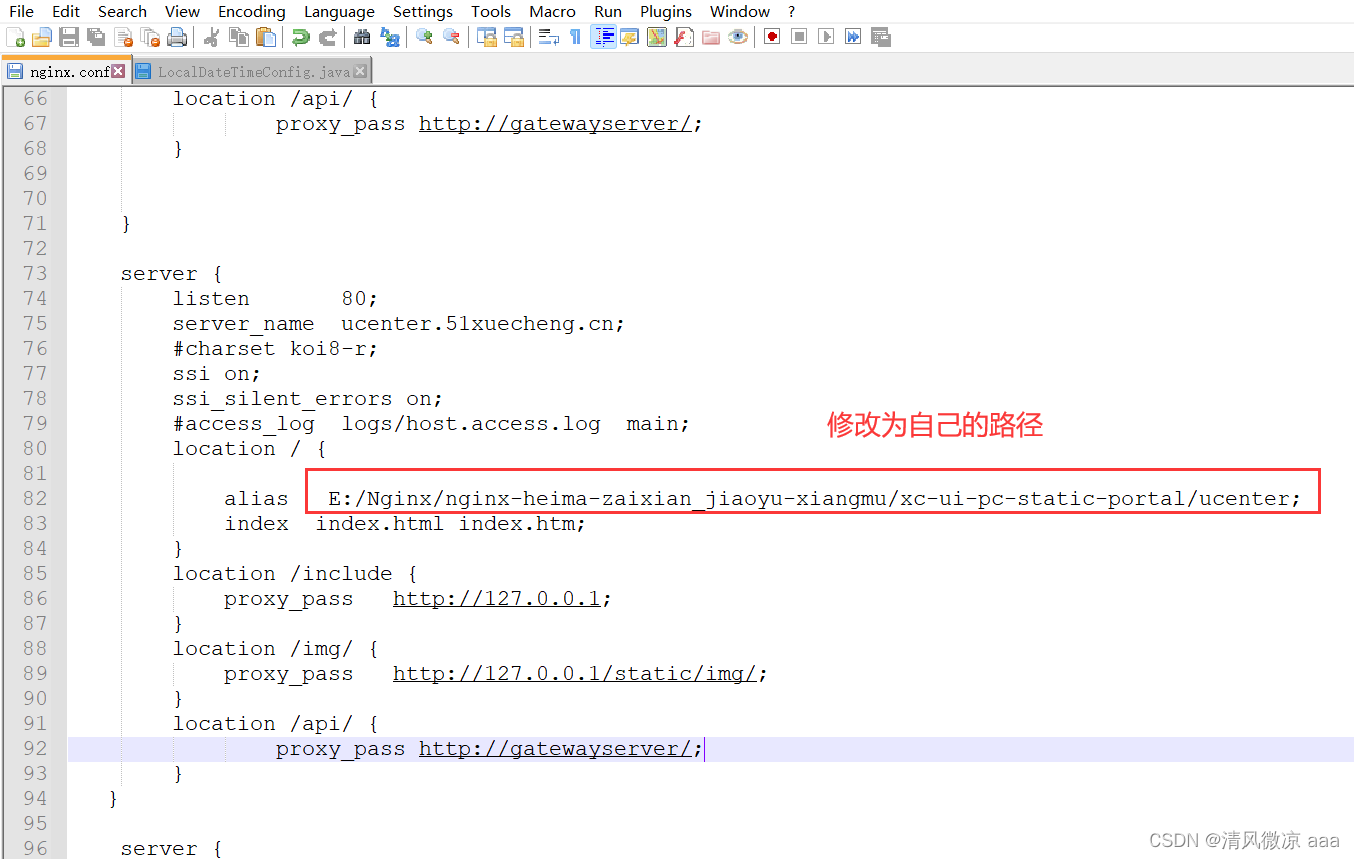Click 'ssi_silent_errors on;' text
The width and height of the screenshot is (1354, 859).
click(308, 399)
